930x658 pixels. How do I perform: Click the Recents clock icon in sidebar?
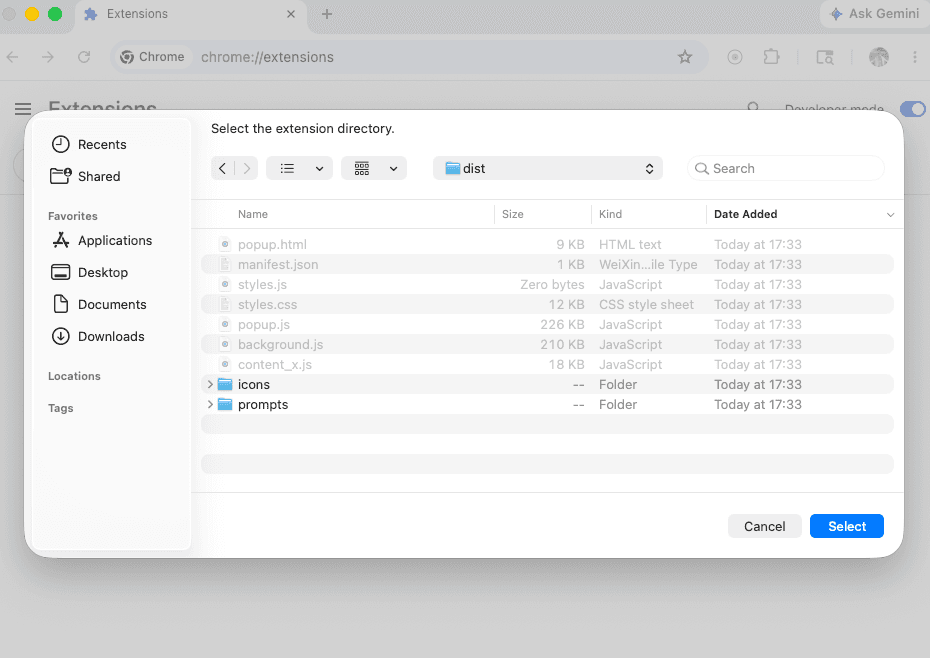(60, 144)
